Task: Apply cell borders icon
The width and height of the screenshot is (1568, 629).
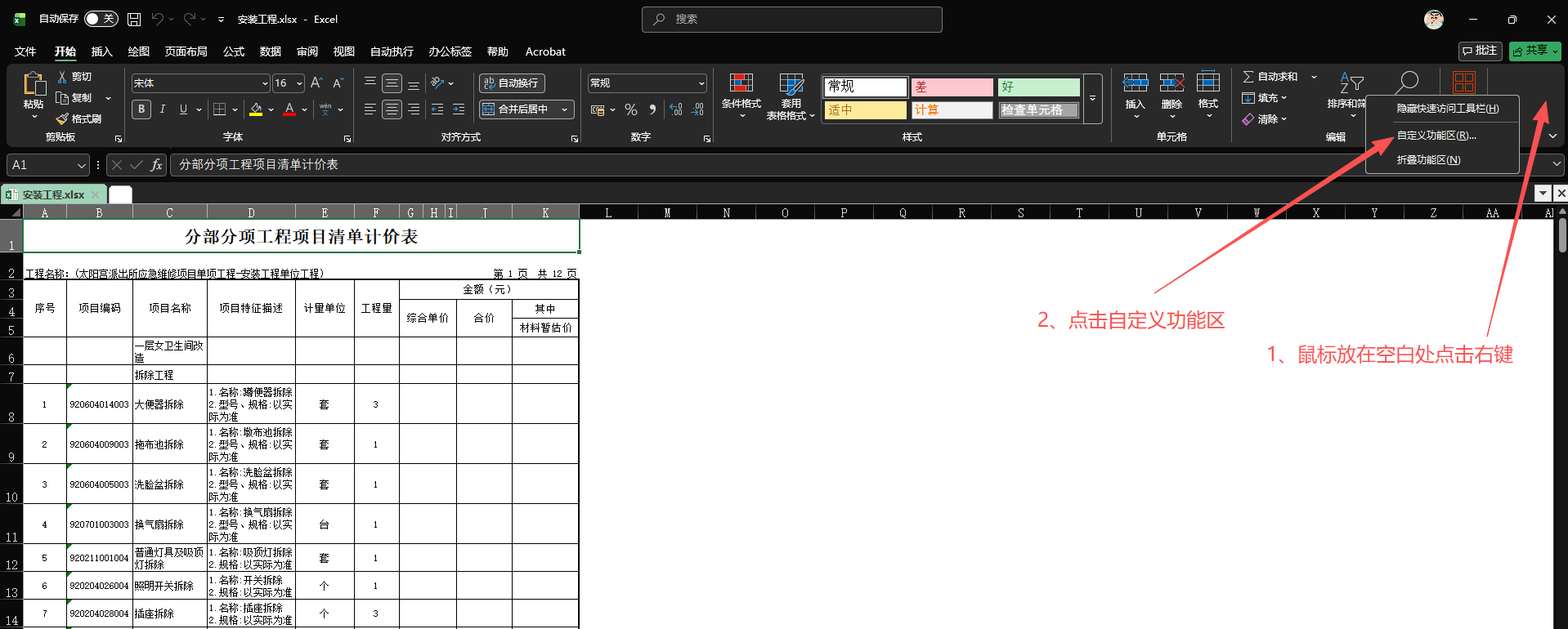Action: pos(219,109)
